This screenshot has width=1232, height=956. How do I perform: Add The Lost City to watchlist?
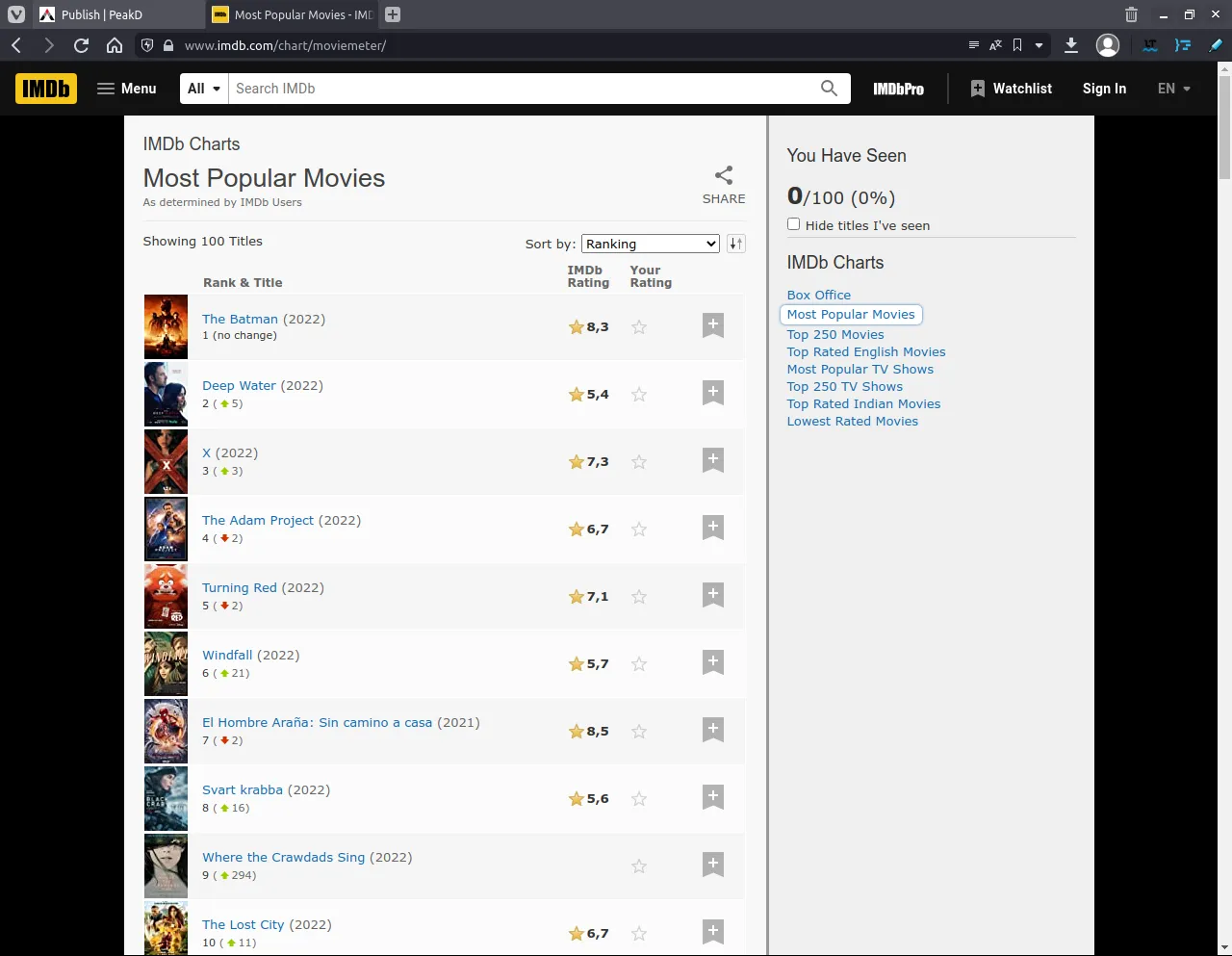click(713, 932)
